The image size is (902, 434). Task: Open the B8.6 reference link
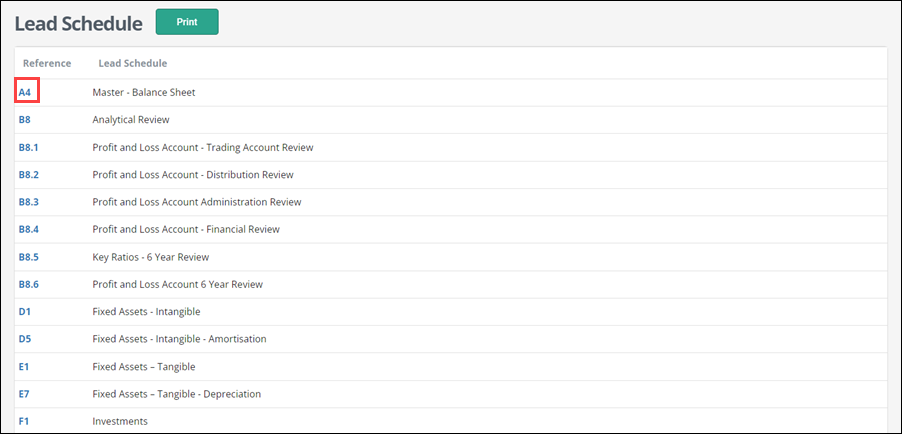click(x=29, y=284)
